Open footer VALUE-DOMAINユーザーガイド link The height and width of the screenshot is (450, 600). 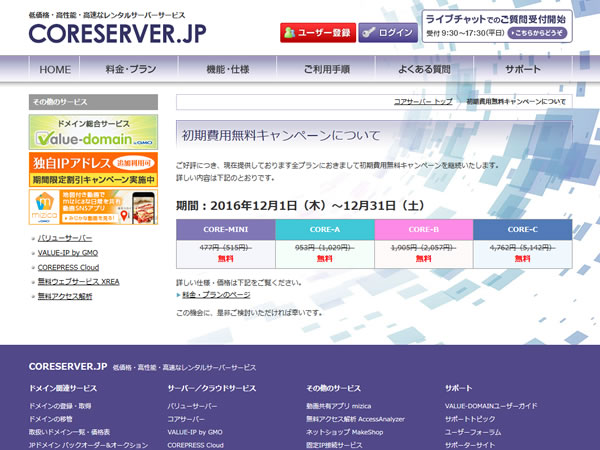click(x=491, y=406)
